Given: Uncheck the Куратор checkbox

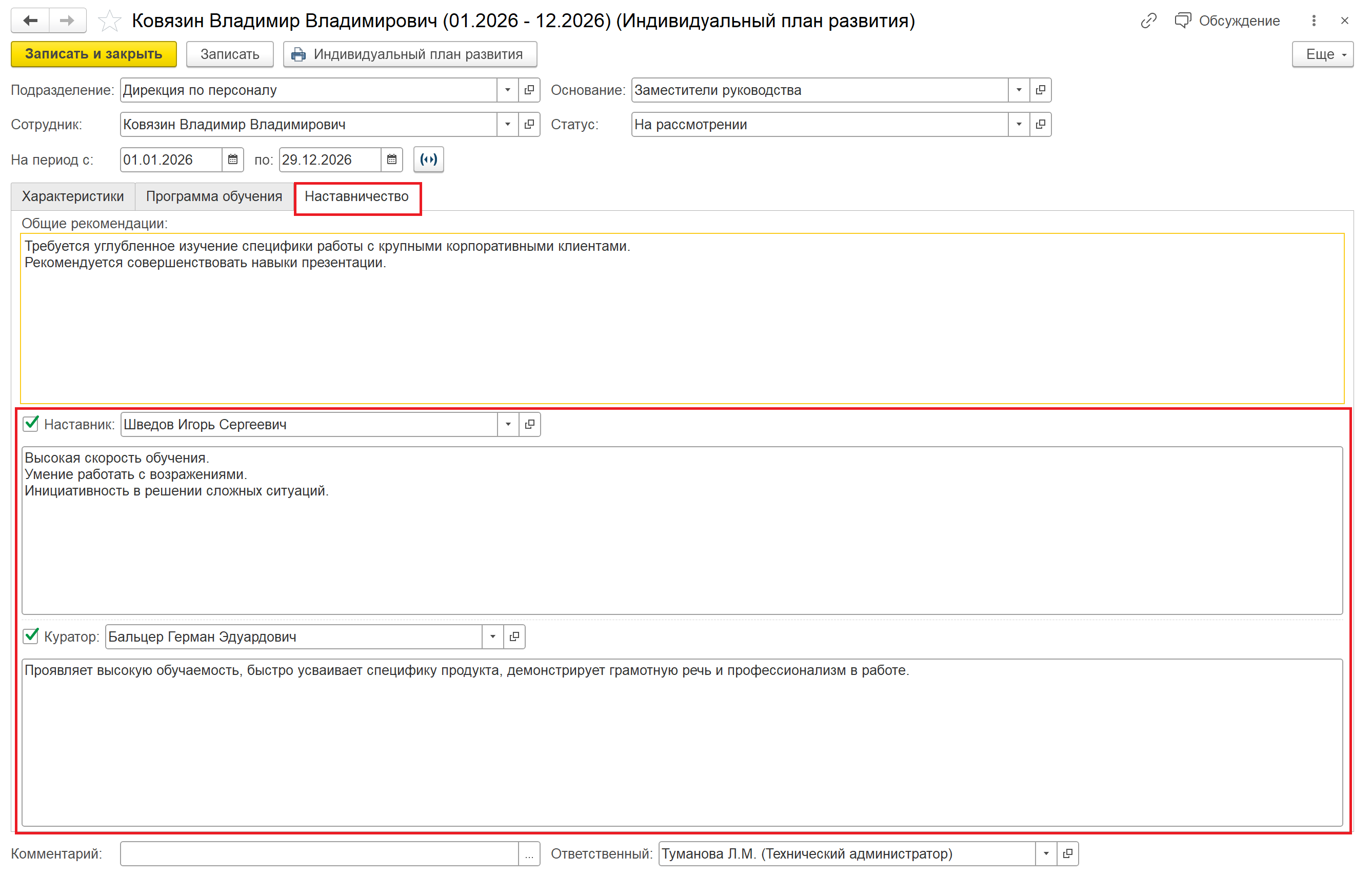Looking at the screenshot, I should (31, 636).
